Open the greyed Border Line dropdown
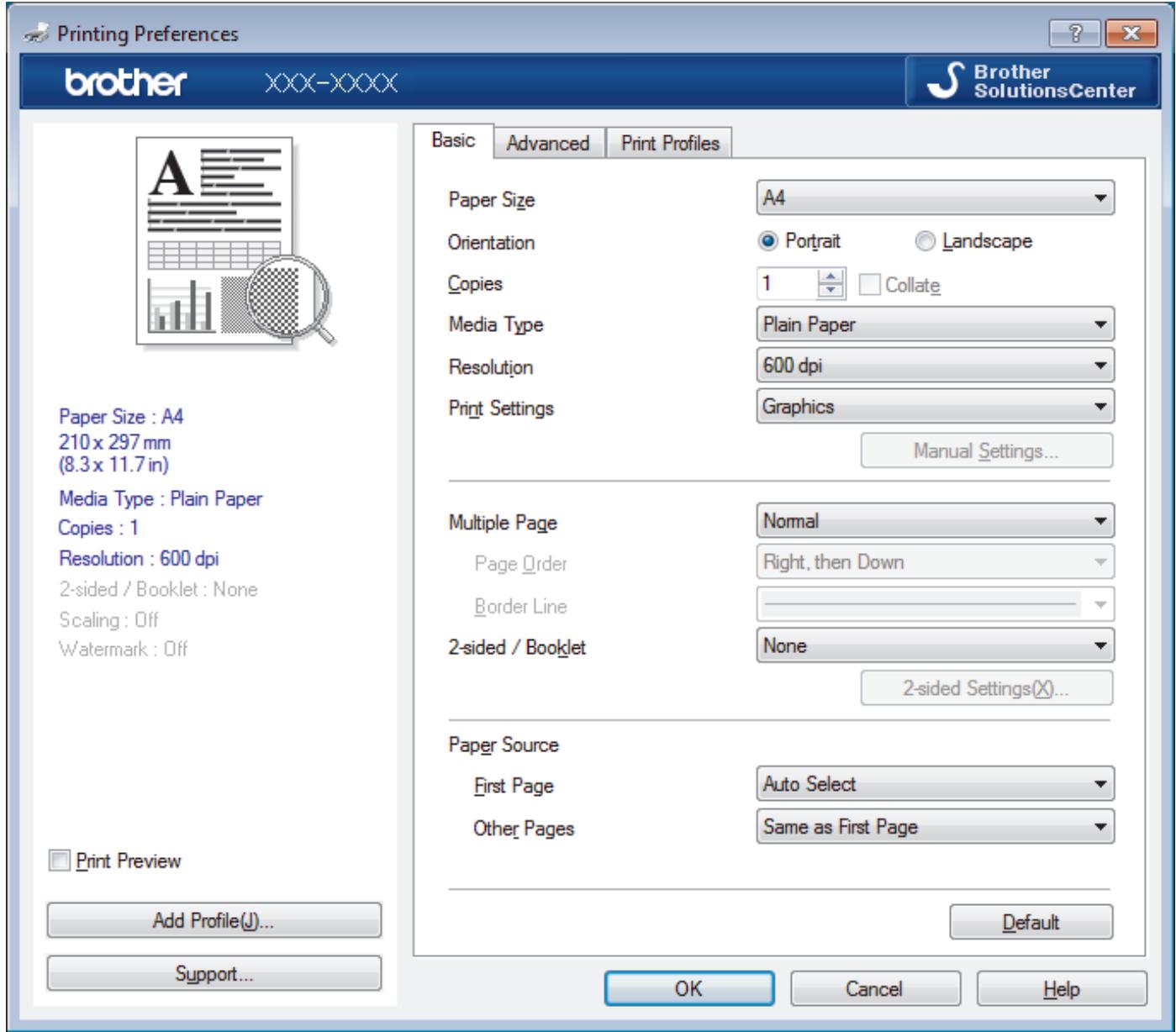Screen dimensions: 1176x1032 pyautogui.click(x=936, y=603)
